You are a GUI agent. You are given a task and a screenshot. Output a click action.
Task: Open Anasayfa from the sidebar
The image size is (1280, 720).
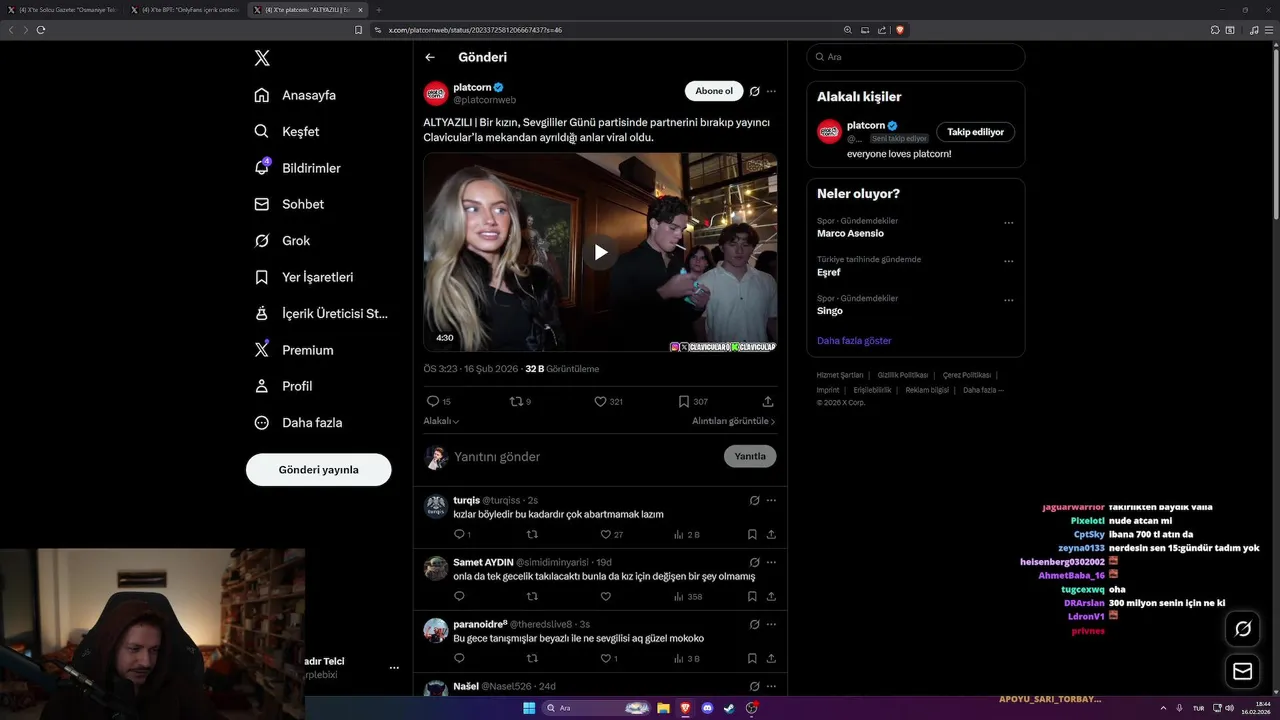(295, 95)
